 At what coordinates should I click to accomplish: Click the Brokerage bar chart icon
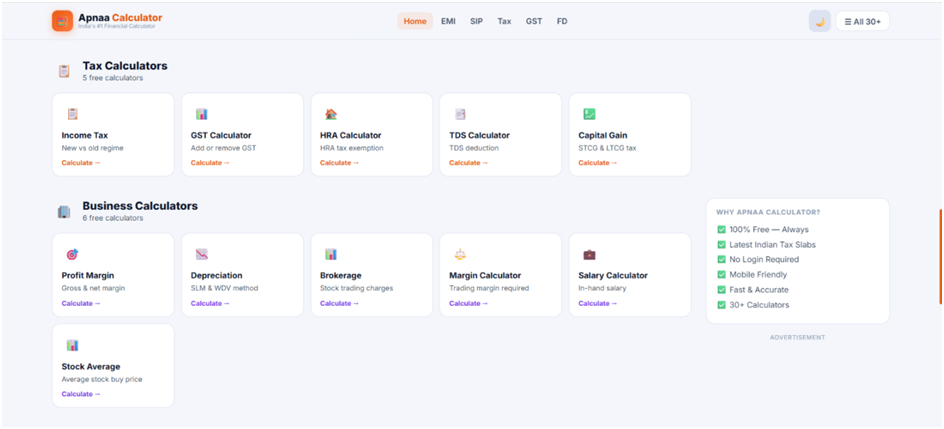[x=331, y=255]
